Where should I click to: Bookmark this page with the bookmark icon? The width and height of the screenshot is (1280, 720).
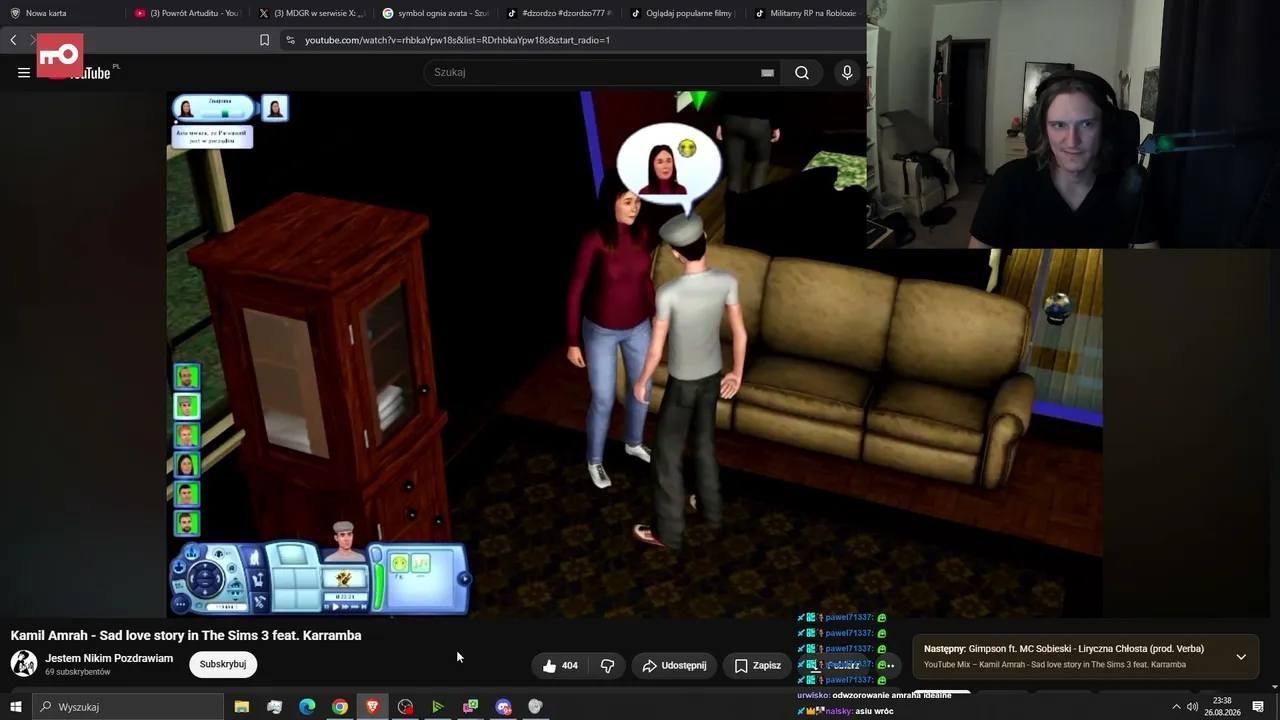(264, 40)
